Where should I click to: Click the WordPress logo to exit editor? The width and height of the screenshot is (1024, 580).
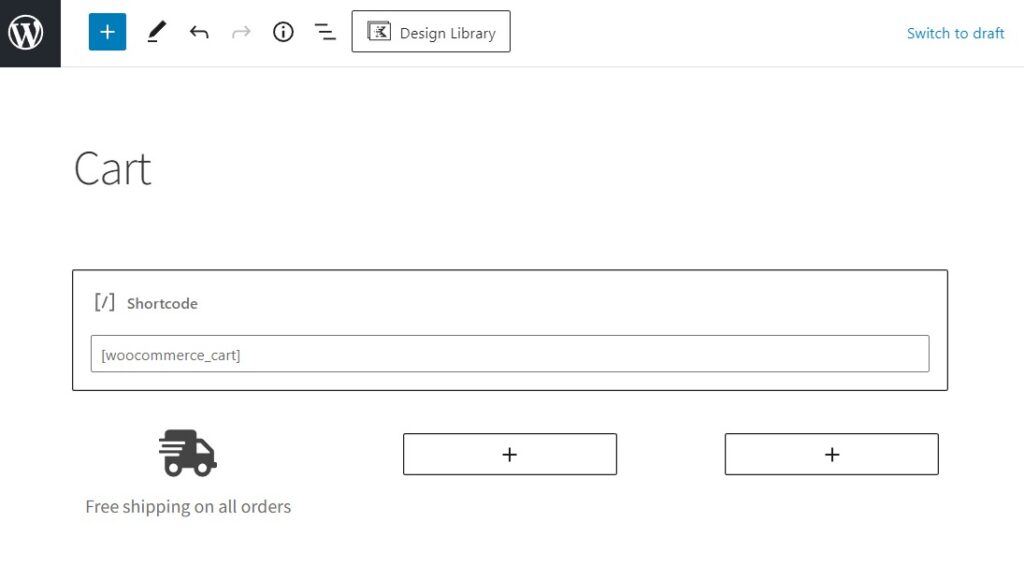(27, 31)
